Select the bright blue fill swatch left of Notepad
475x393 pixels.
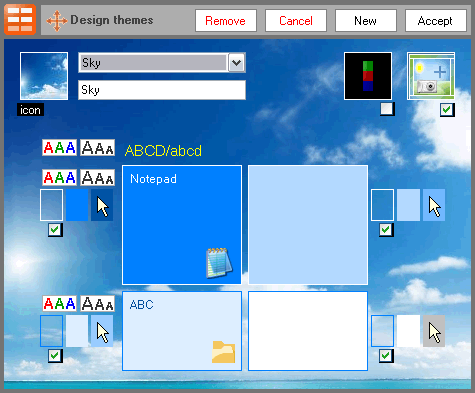pyautogui.click(x=77, y=205)
